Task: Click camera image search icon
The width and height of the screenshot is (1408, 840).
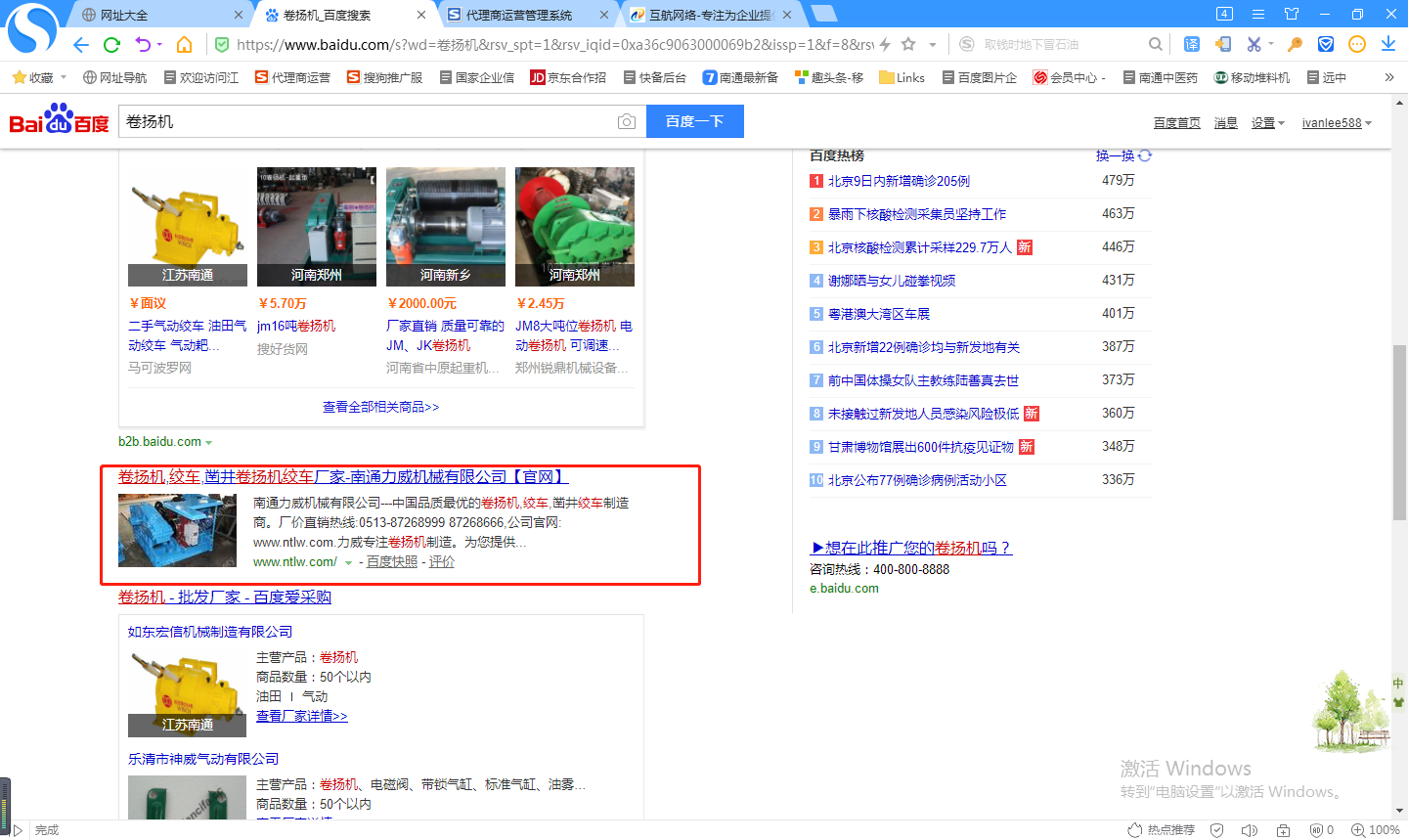Action: pos(627,121)
